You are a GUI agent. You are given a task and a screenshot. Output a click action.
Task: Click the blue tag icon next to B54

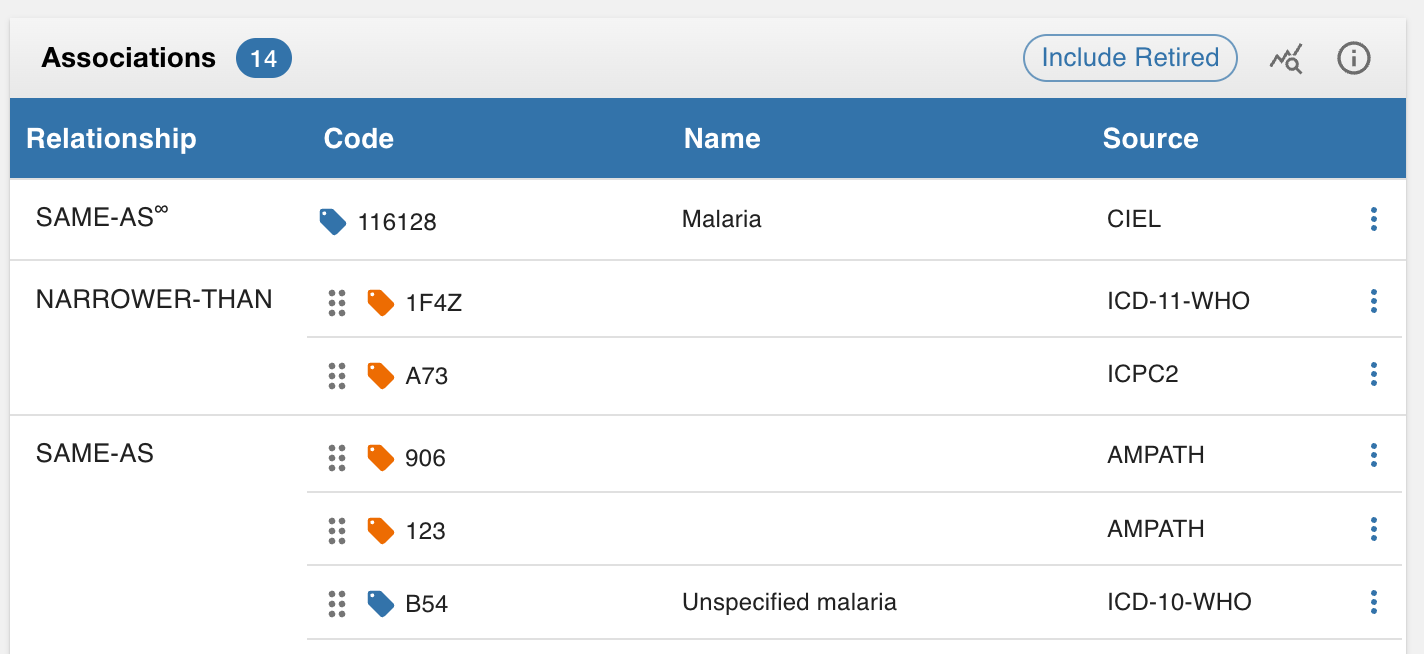(x=381, y=602)
